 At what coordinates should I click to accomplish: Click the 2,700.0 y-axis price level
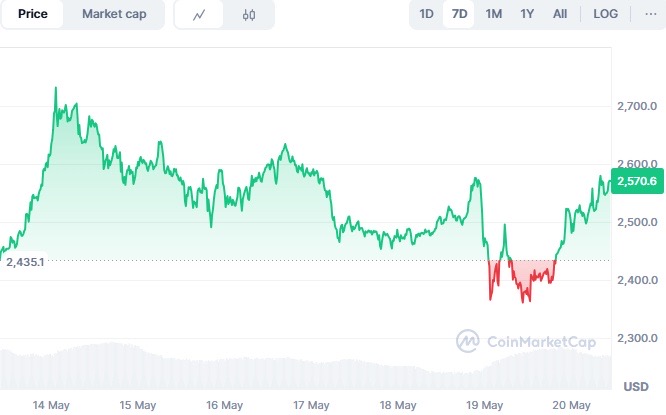tap(637, 106)
